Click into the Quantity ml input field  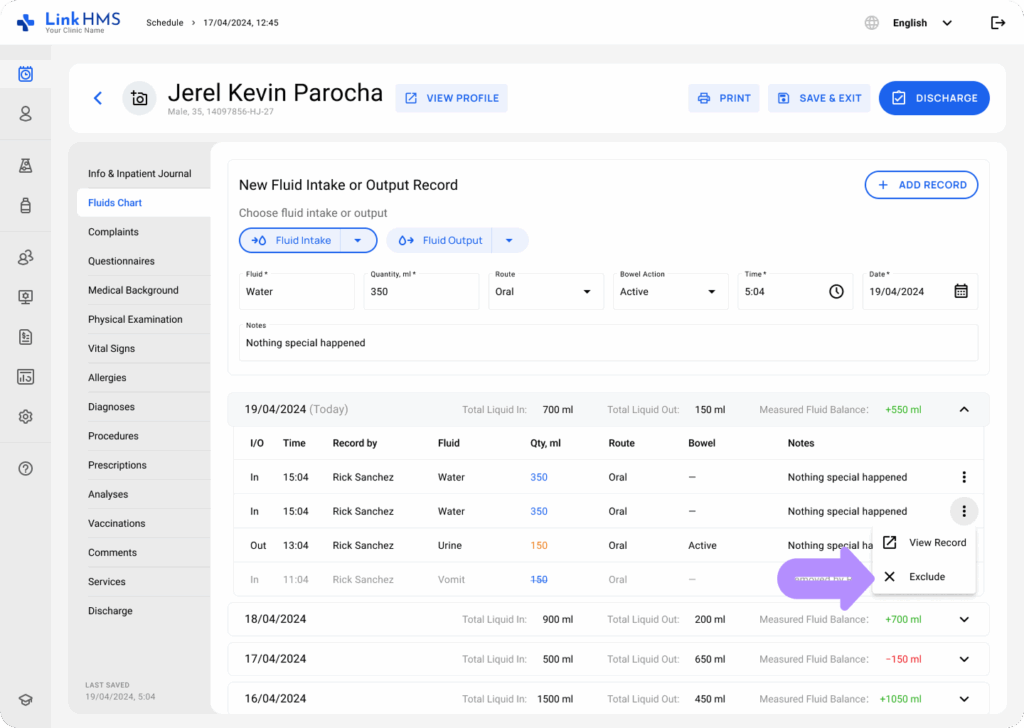[420, 291]
